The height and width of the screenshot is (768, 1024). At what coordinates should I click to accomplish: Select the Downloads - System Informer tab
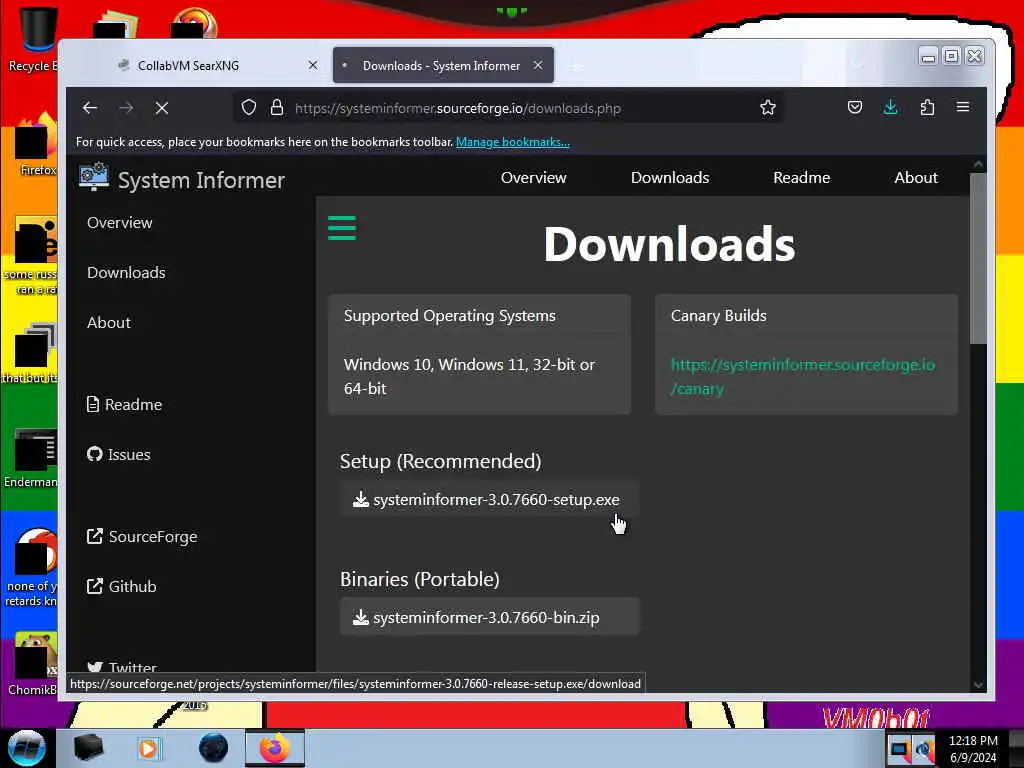coord(443,65)
